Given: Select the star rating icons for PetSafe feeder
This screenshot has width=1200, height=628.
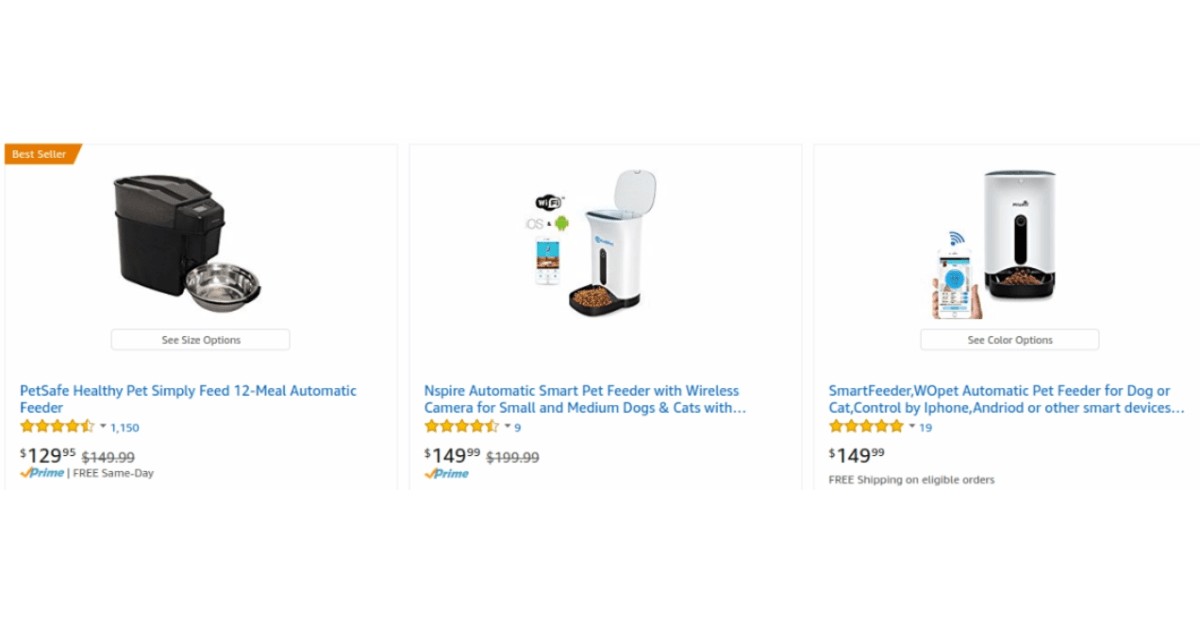Looking at the screenshot, I should 57,426.
